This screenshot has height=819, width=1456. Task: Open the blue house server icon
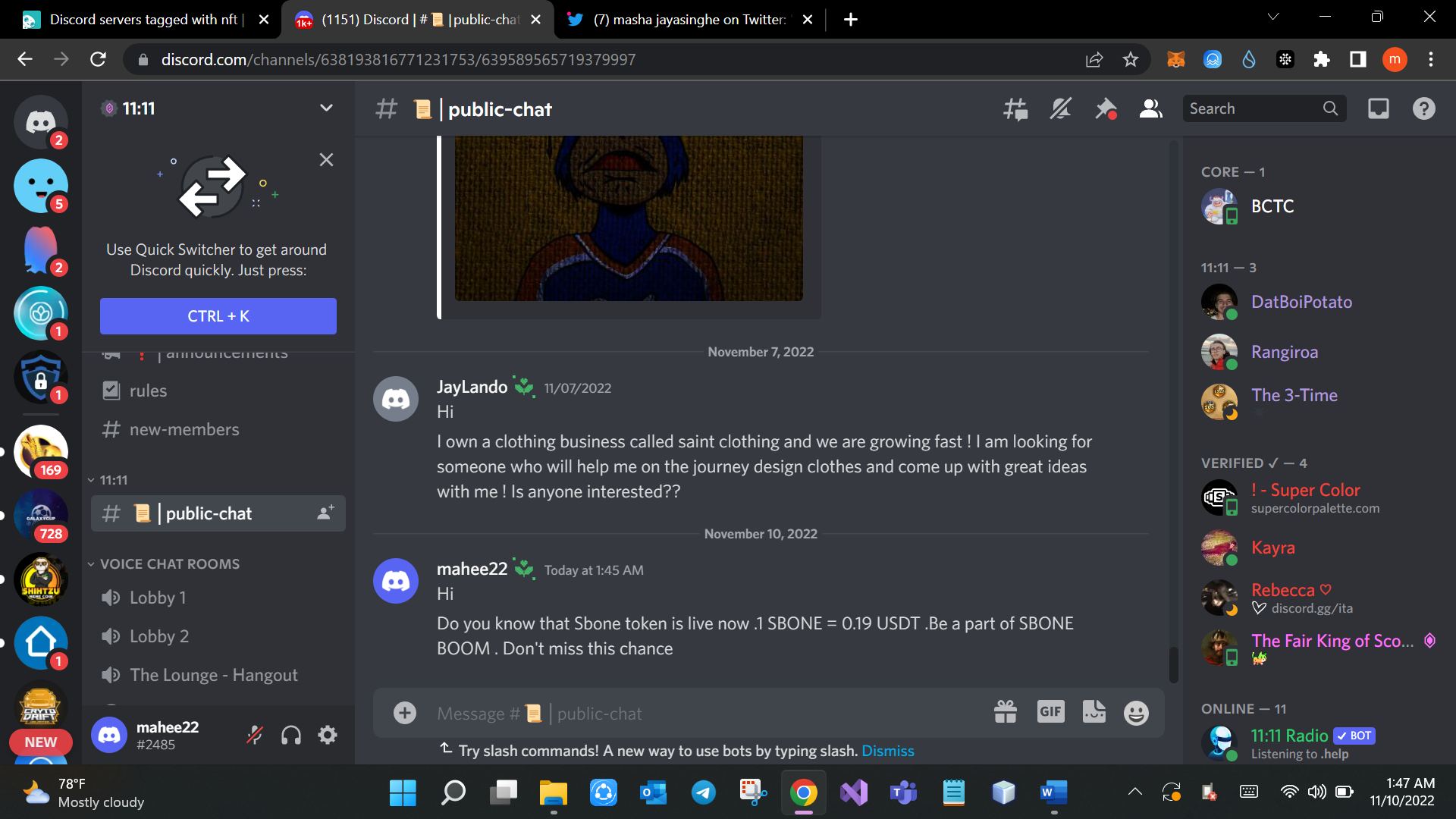41,643
